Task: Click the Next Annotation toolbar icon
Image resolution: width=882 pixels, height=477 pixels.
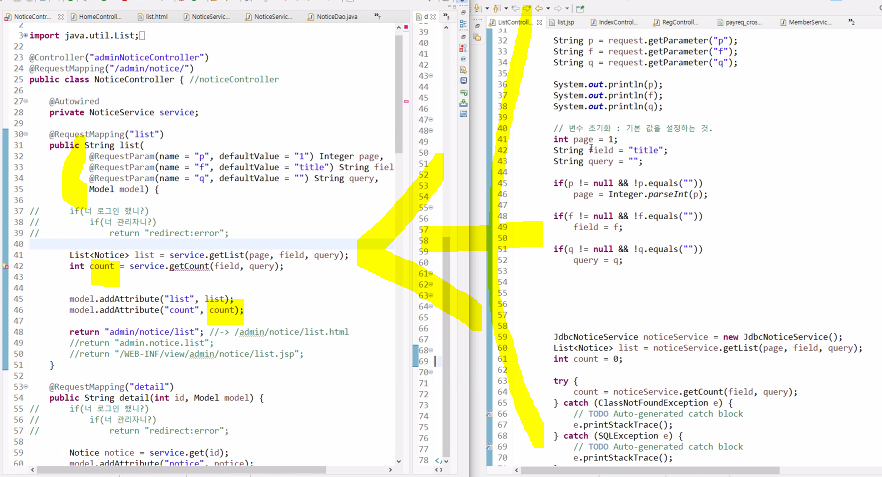Action: coord(477,8)
